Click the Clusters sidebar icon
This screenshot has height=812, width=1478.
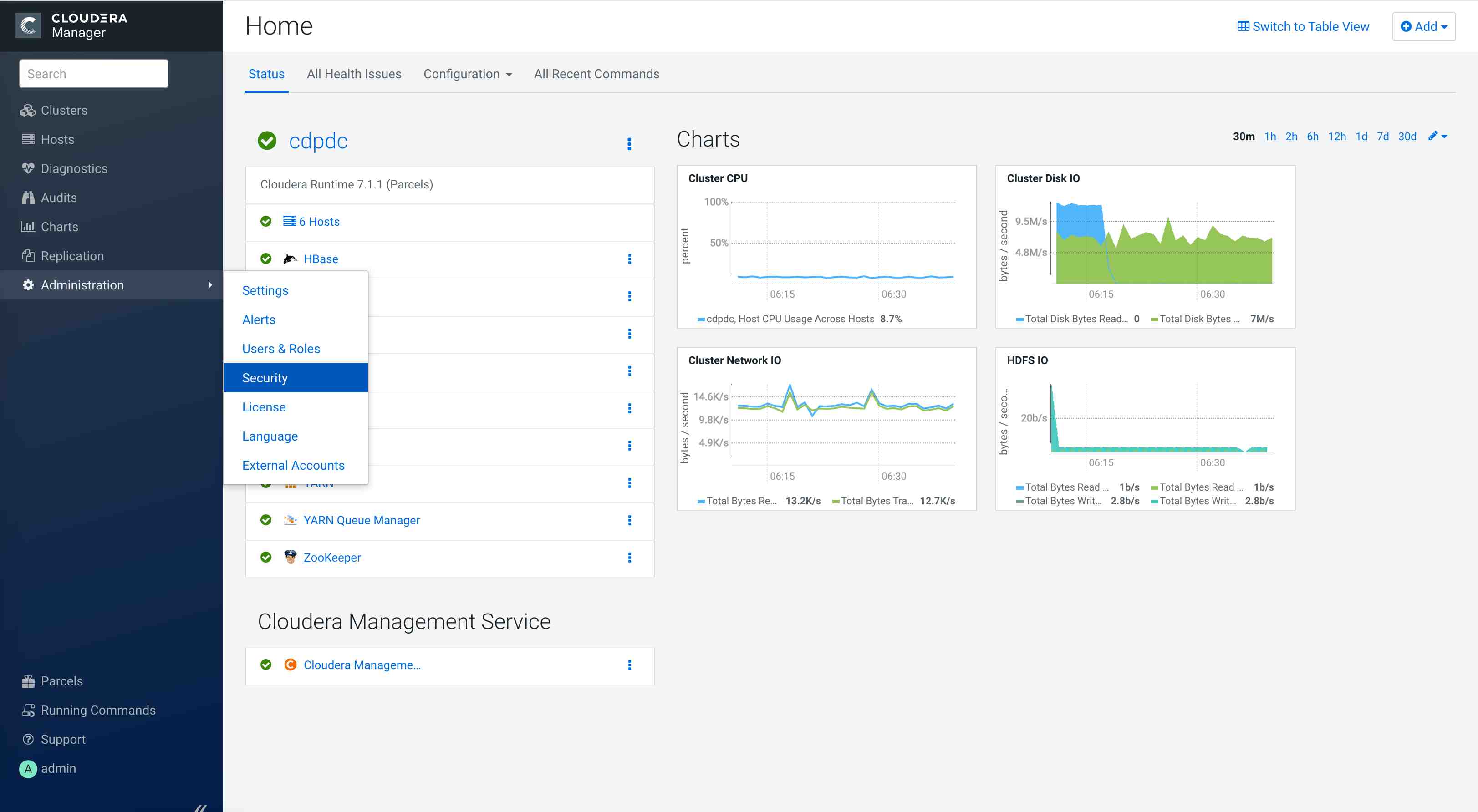coord(27,110)
